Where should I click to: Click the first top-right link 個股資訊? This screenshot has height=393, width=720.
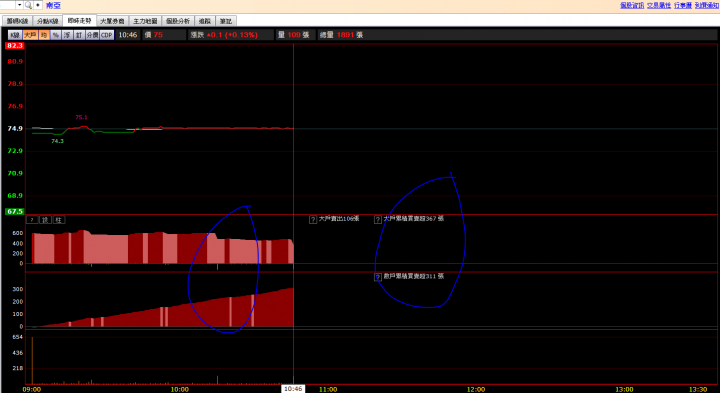632,5
